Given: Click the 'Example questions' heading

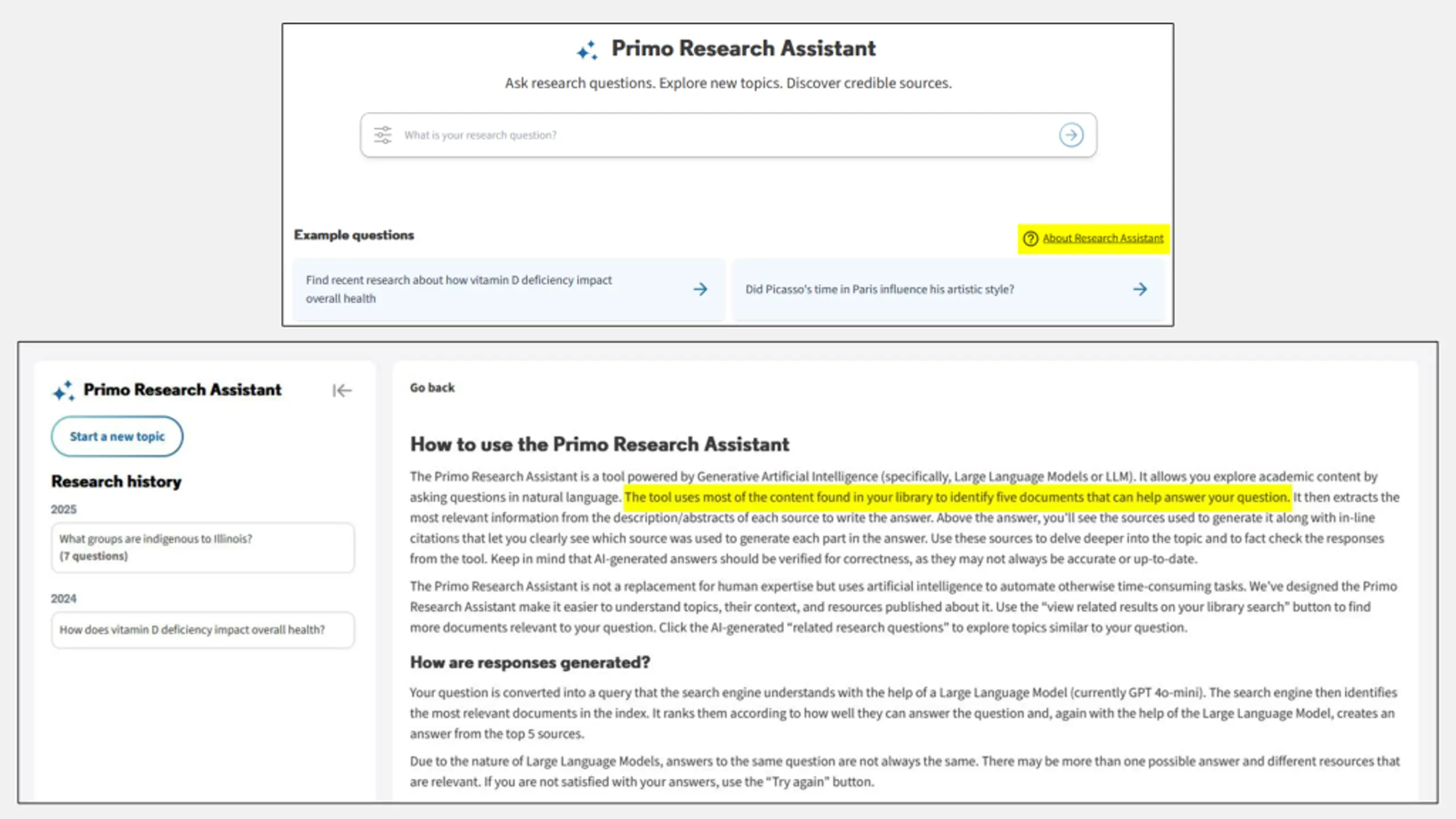Looking at the screenshot, I should (x=354, y=235).
